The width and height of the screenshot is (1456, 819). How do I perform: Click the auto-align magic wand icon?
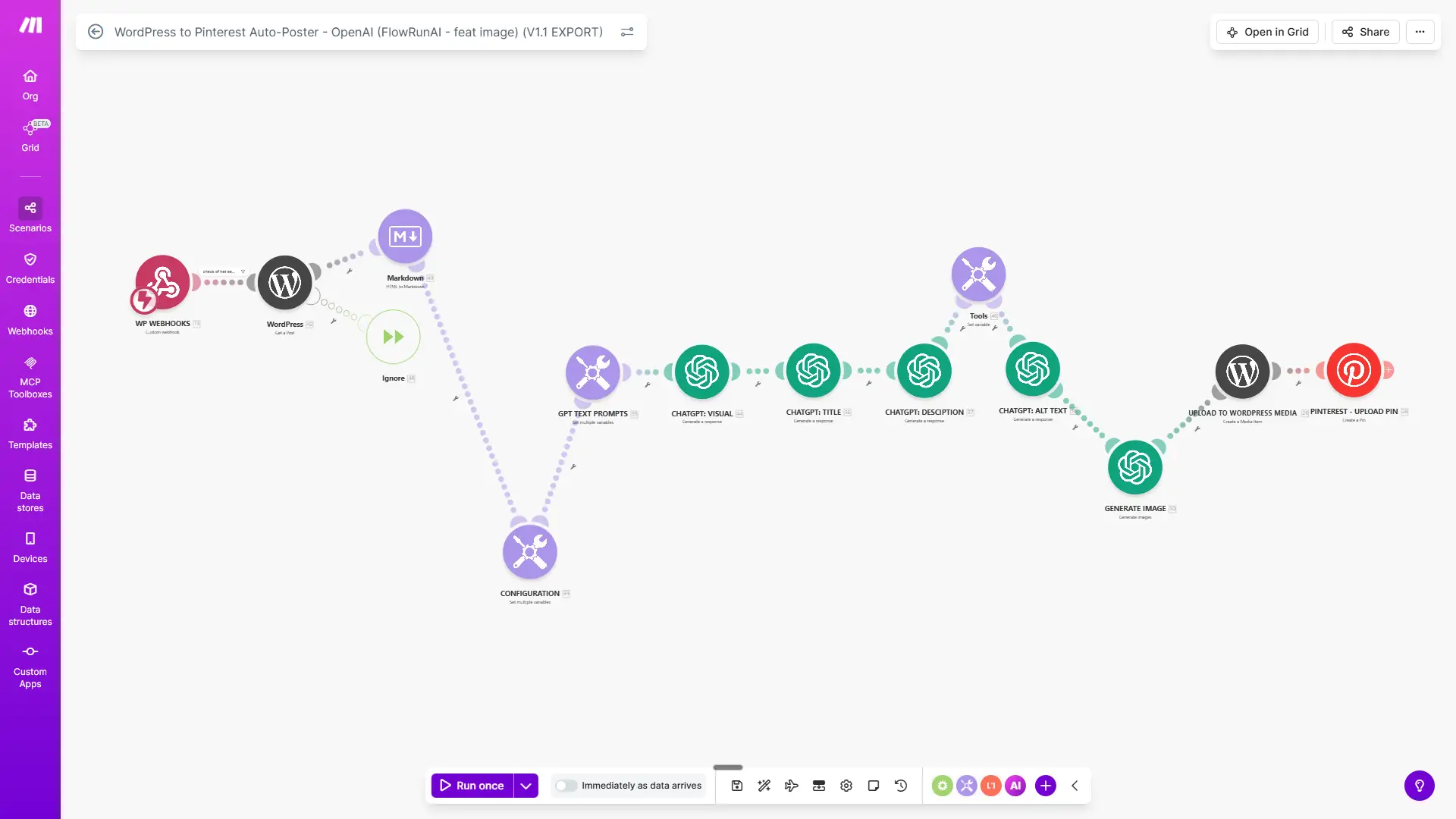(x=764, y=786)
